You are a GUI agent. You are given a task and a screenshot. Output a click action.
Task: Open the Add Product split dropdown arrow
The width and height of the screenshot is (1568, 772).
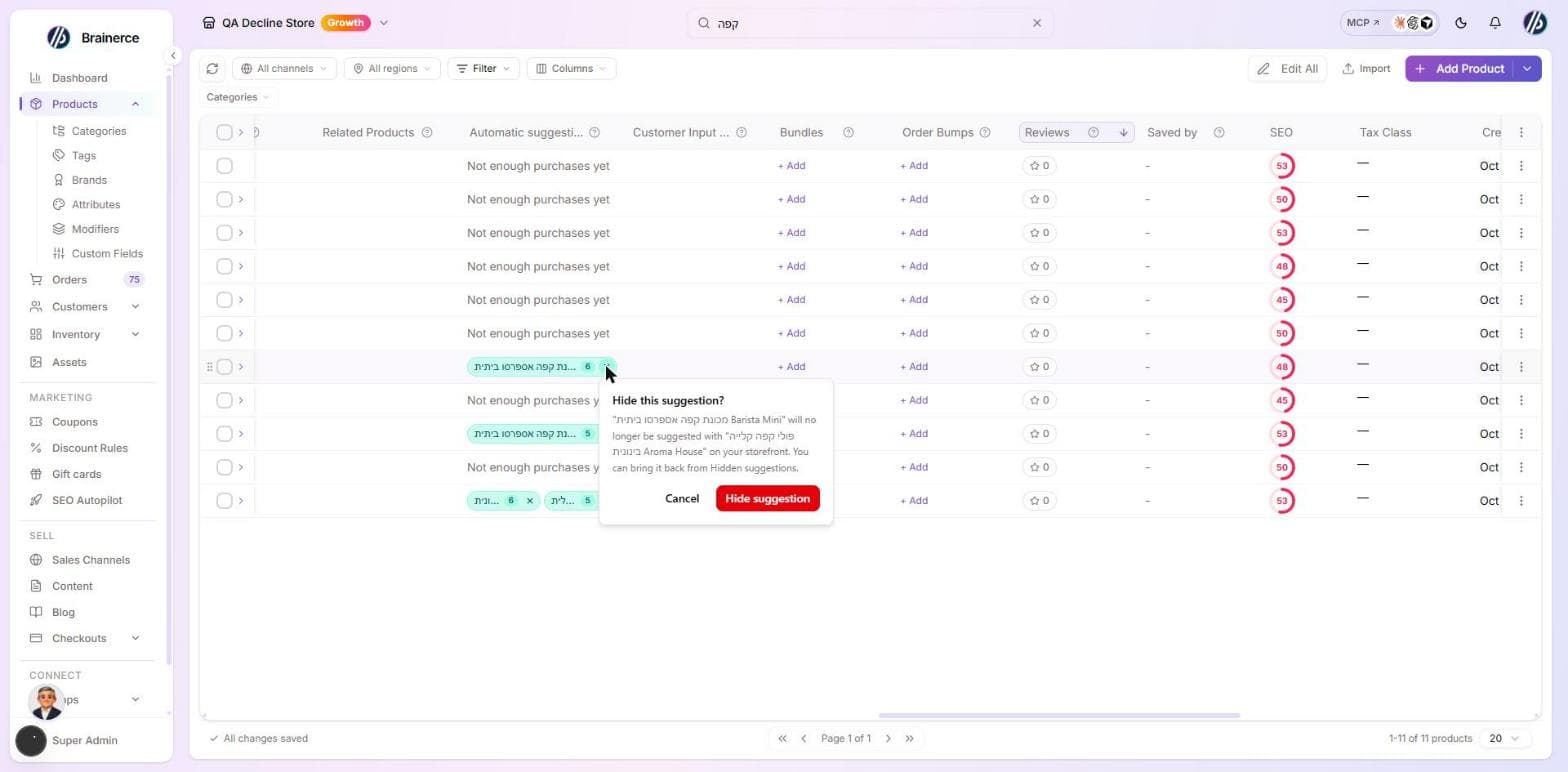[x=1527, y=69]
